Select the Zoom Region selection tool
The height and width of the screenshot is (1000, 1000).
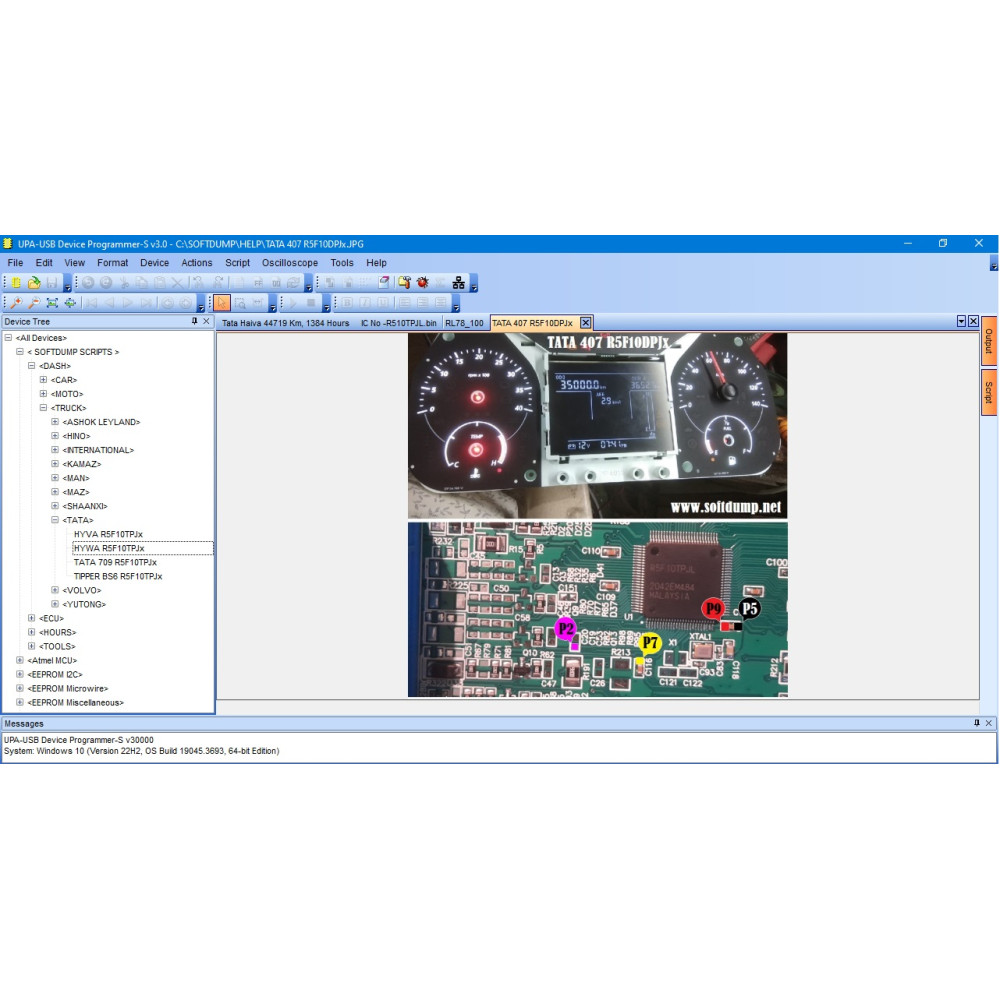click(240, 303)
